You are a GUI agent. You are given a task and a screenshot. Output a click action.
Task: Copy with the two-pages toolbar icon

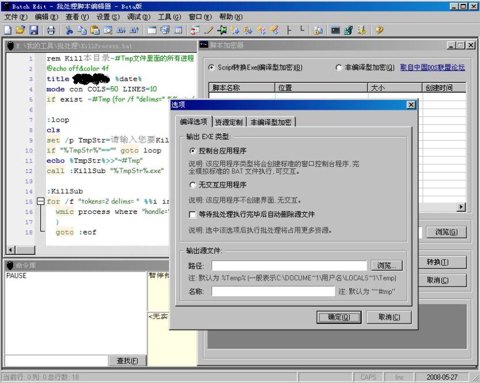82,30
